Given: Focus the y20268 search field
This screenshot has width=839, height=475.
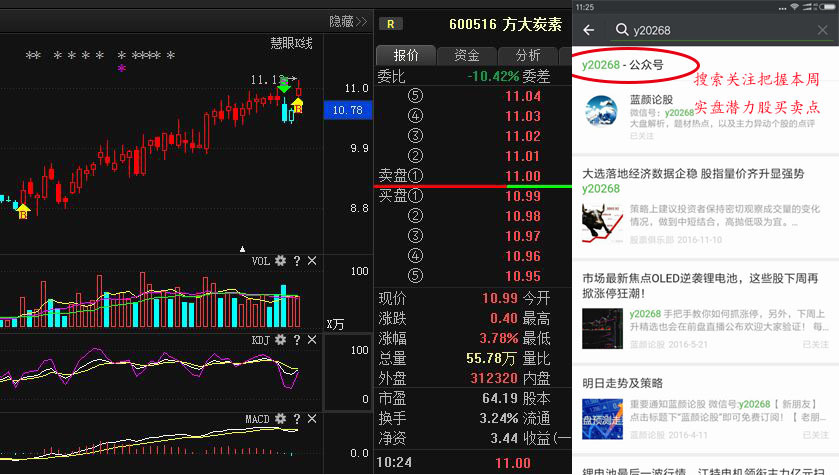Looking at the screenshot, I should [x=720, y=30].
